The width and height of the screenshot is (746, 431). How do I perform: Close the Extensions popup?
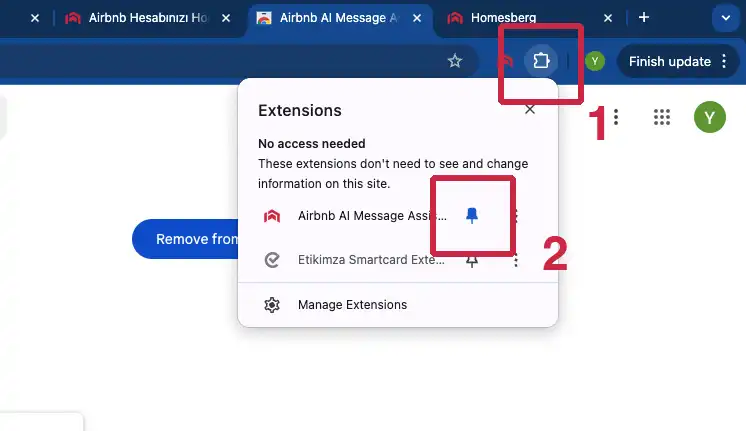tap(530, 110)
